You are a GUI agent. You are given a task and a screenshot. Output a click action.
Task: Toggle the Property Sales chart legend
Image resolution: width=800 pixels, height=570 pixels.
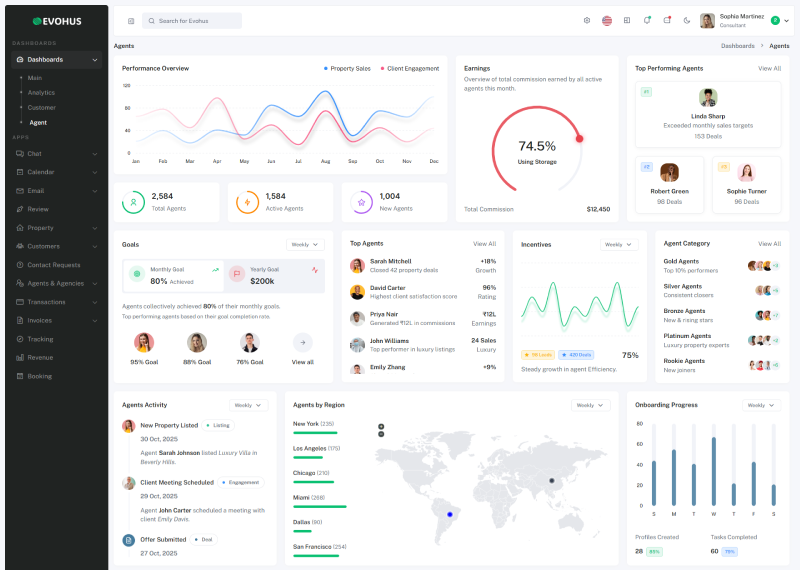[x=347, y=68]
